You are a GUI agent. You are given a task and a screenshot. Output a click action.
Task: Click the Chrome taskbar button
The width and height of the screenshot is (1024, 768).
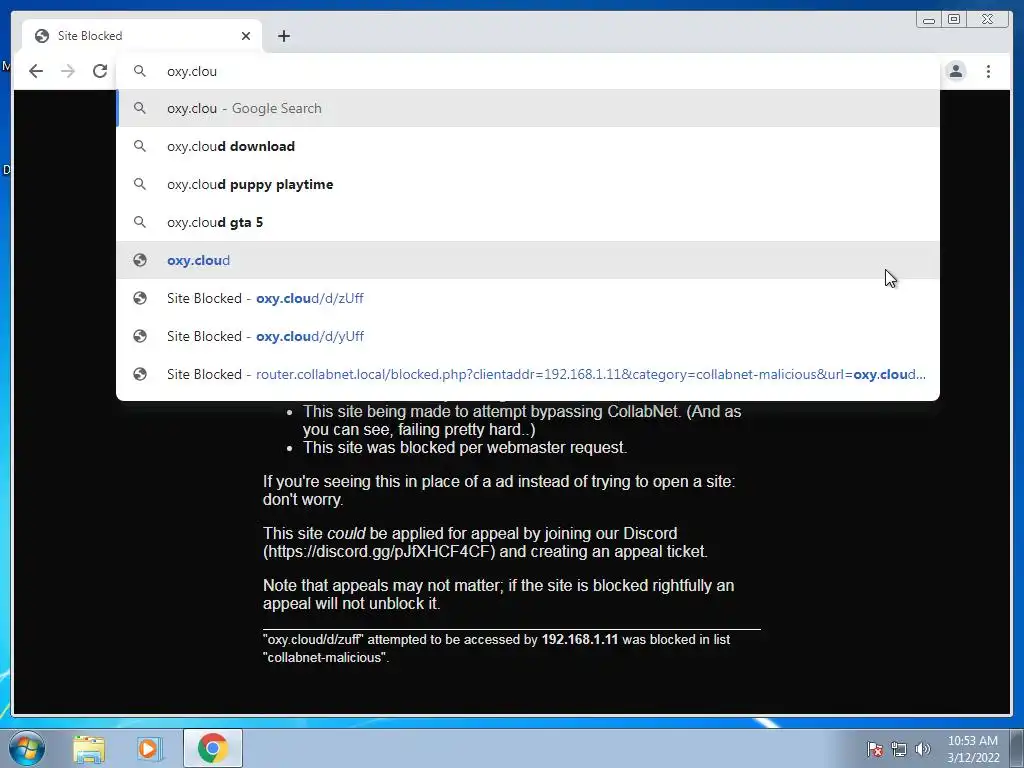(213, 748)
